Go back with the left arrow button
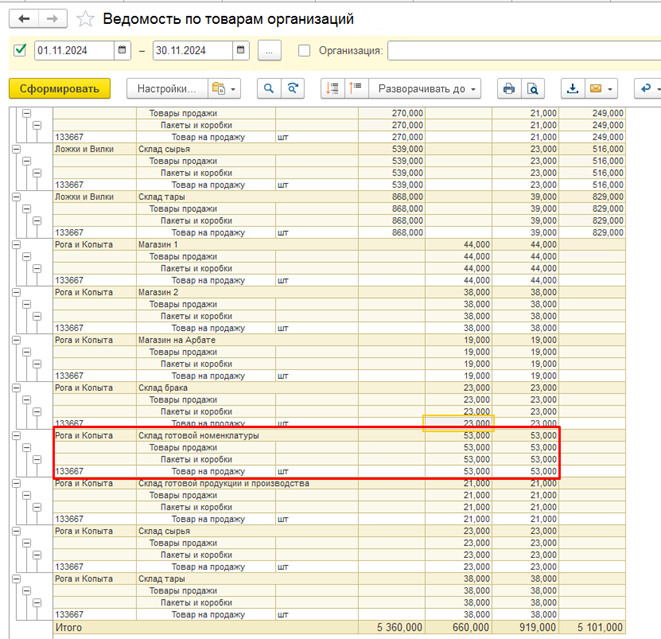Image resolution: width=661 pixels, height=639 pixels. [24, 19]
